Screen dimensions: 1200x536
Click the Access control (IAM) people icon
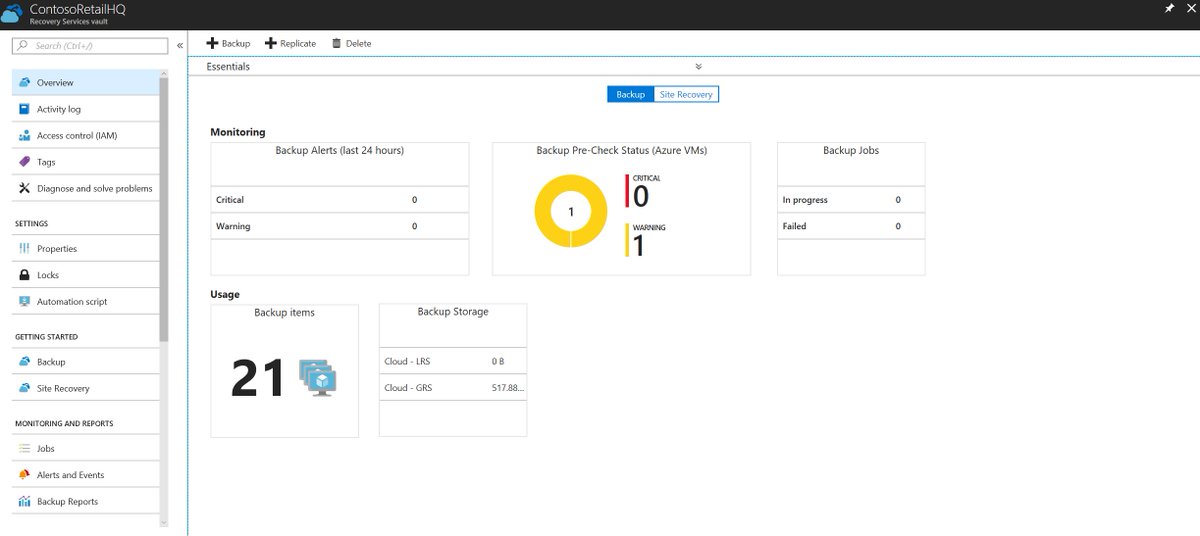[x=25, y=136]
